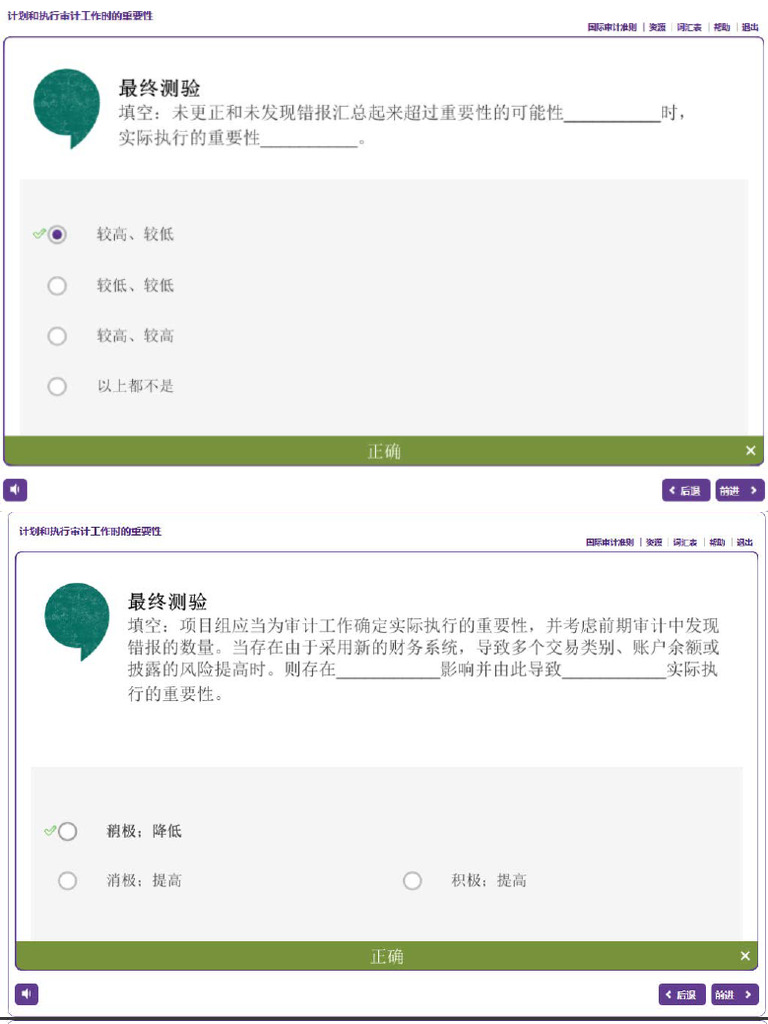768x1024 pixels.
Task: Select the 较高、较低 radio option
Action: tap(57, 234)
